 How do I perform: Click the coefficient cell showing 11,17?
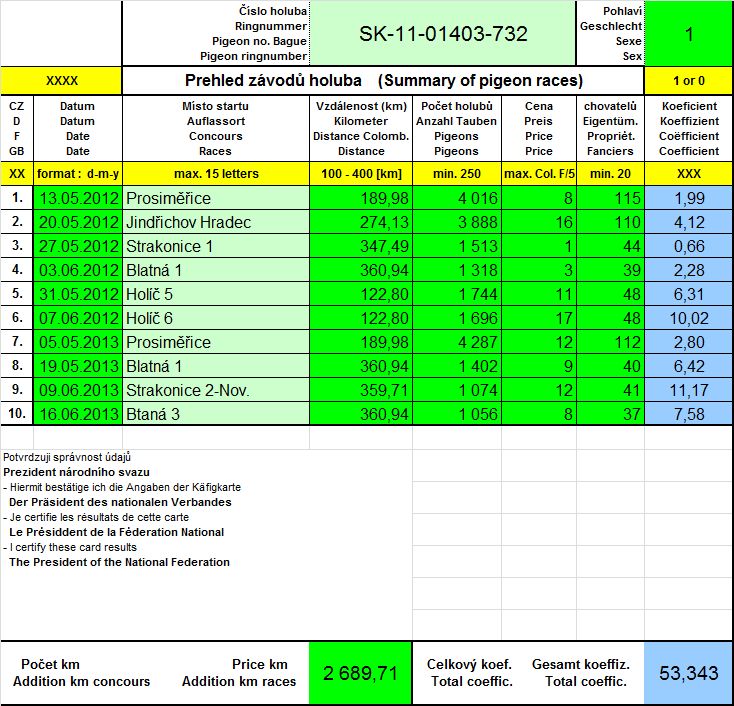[x=688, y=390]
